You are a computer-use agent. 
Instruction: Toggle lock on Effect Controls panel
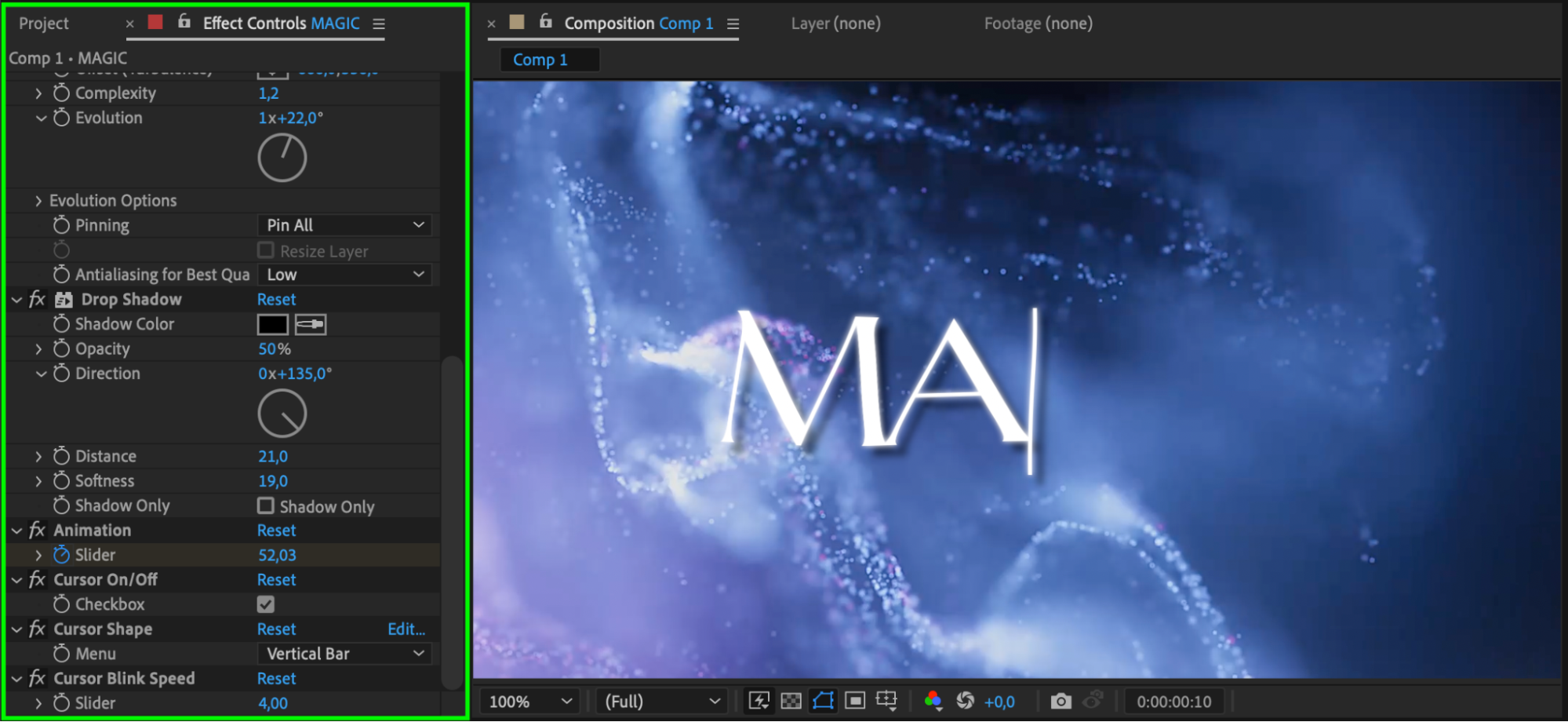pos(184,22)
